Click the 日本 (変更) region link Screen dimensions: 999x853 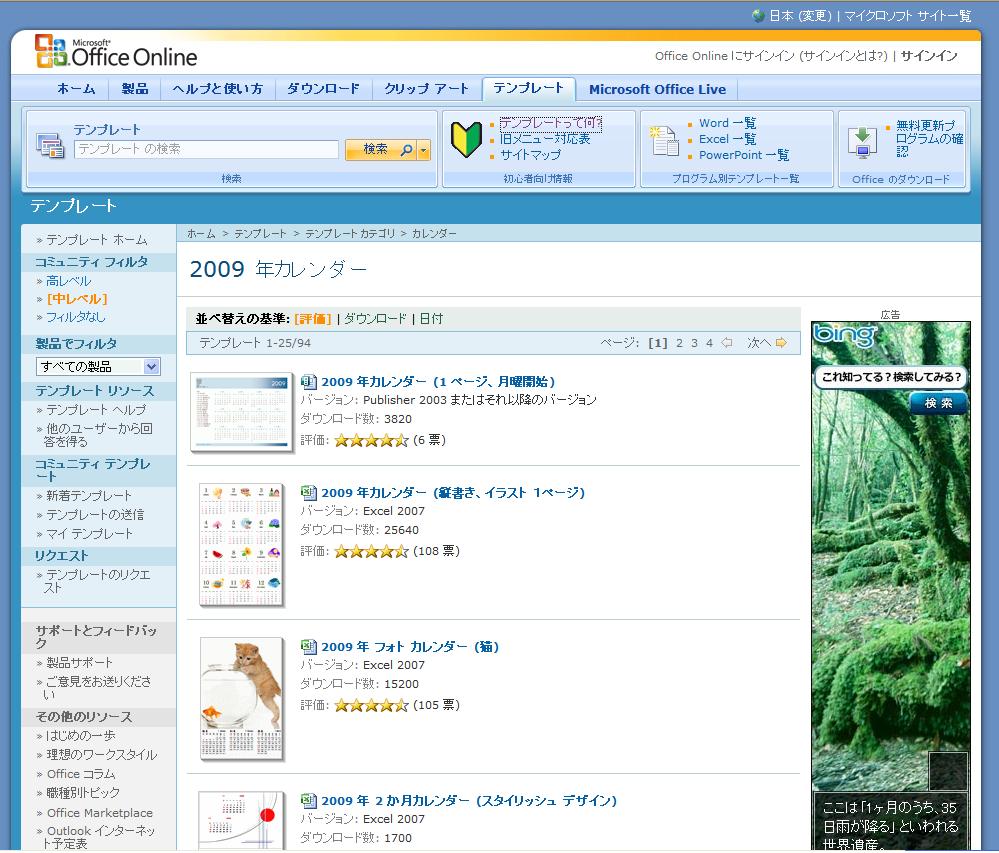pyautogui.click(x=800, y=15)
